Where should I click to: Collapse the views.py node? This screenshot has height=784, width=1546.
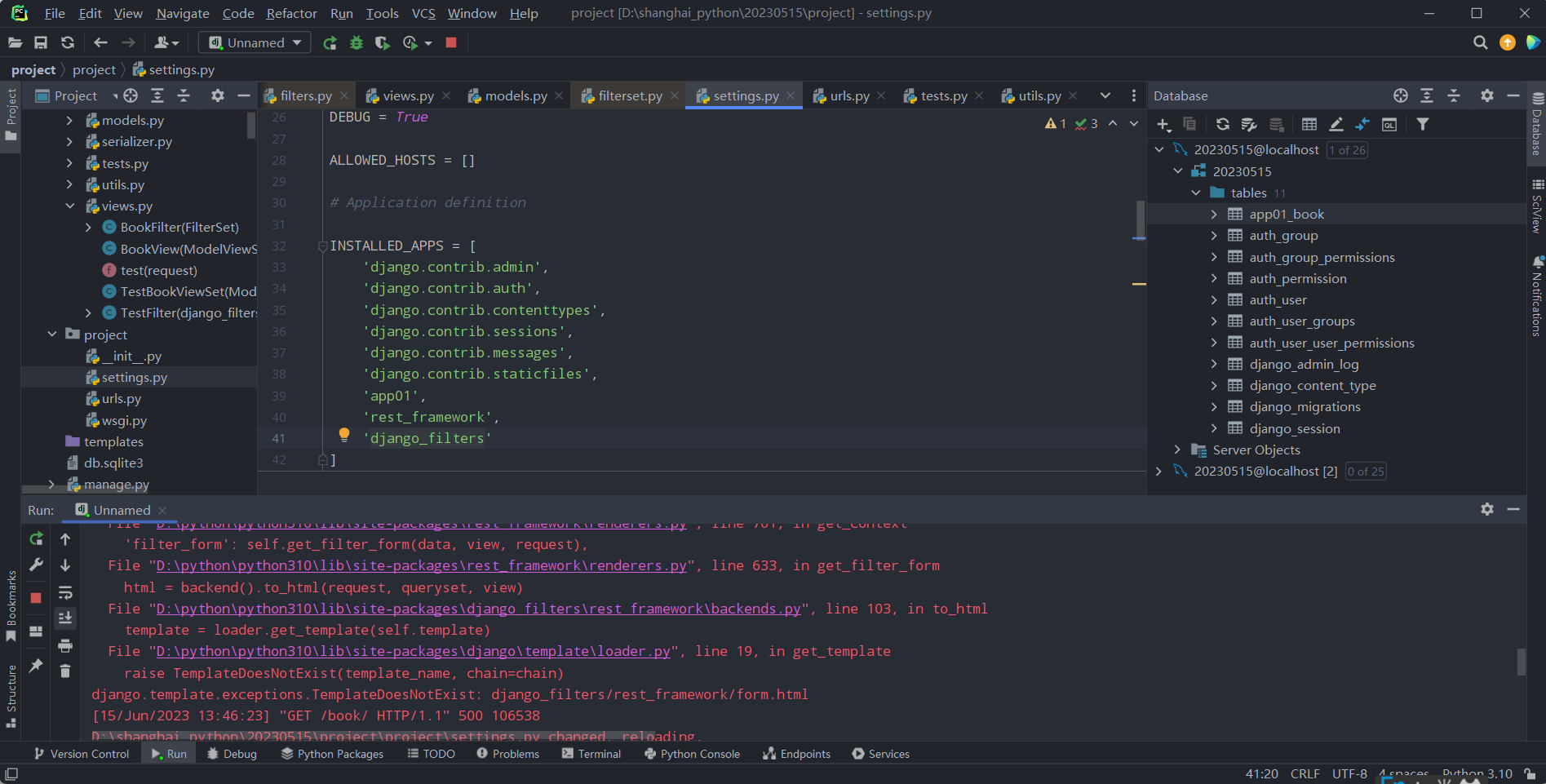pos(69,206)
